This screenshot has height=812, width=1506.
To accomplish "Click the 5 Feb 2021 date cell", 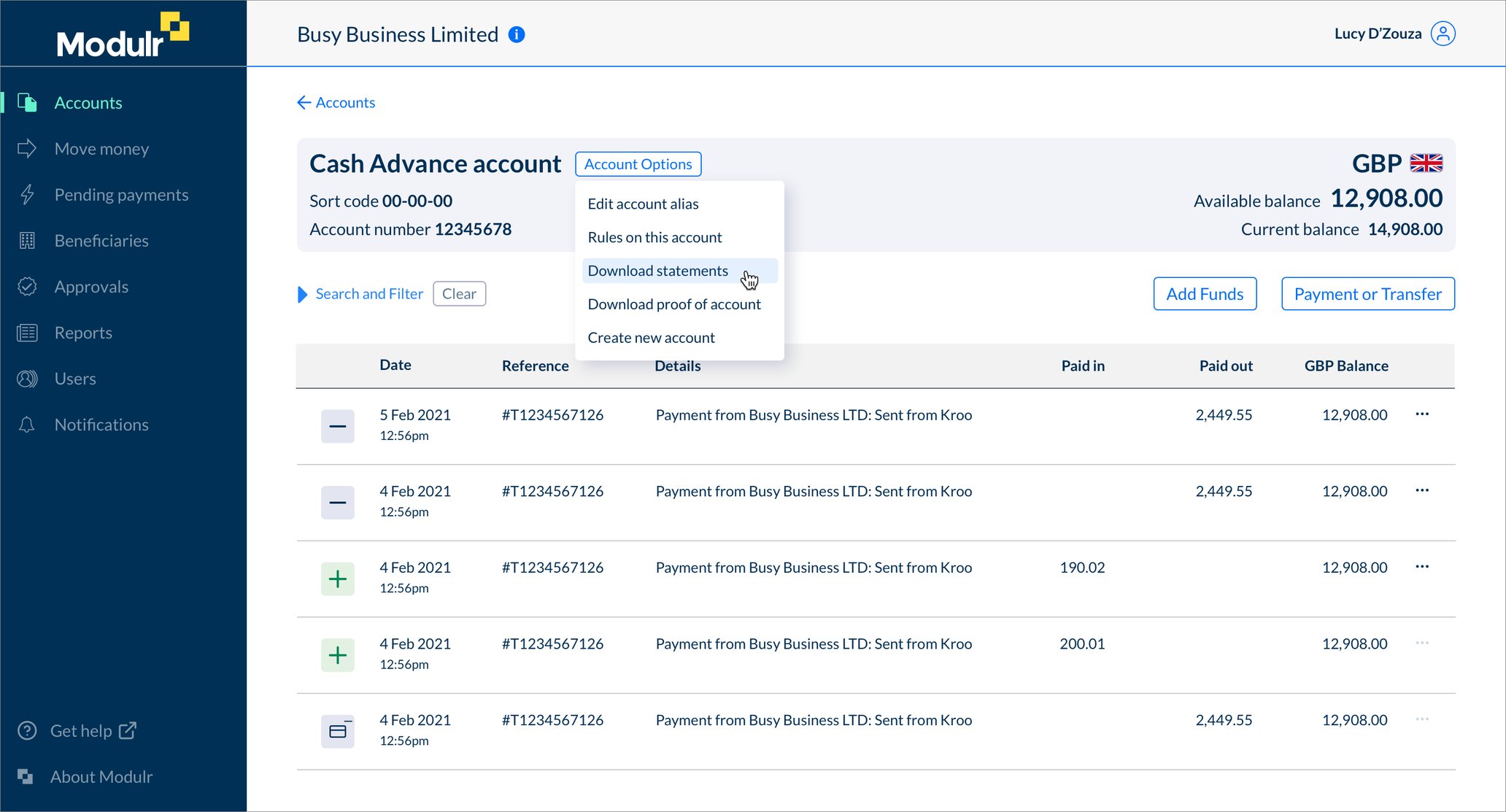I will coord(415,415).
